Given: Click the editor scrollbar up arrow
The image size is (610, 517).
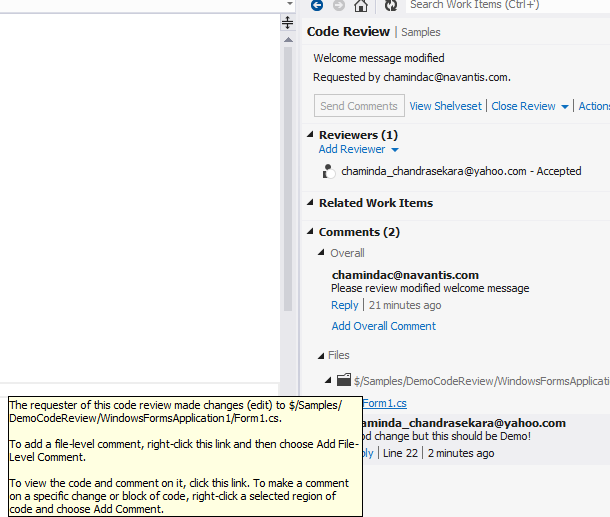Looking at the screenshot, I should pos(288,40).
